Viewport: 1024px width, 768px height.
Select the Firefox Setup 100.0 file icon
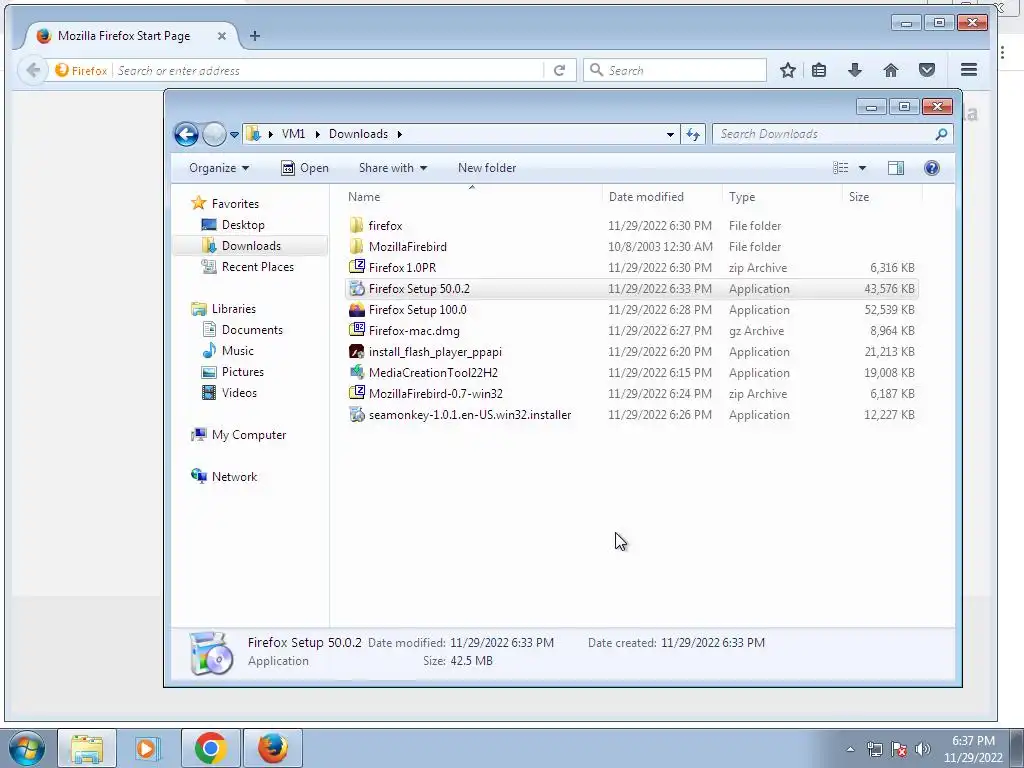(357, 310)
